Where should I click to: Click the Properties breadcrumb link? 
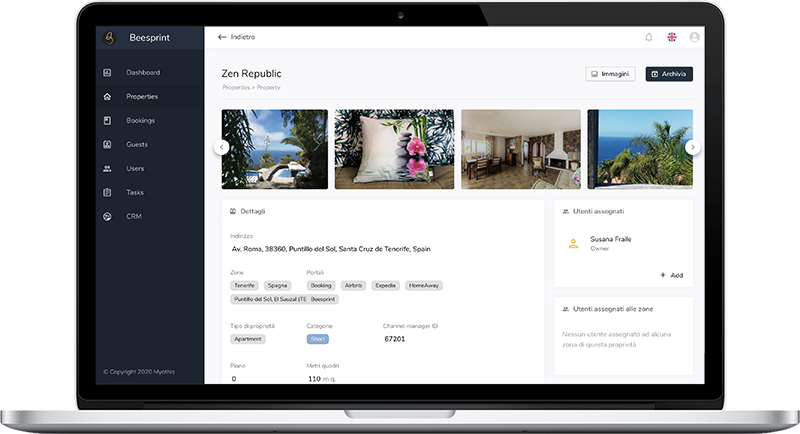click(x=236, y=87)
